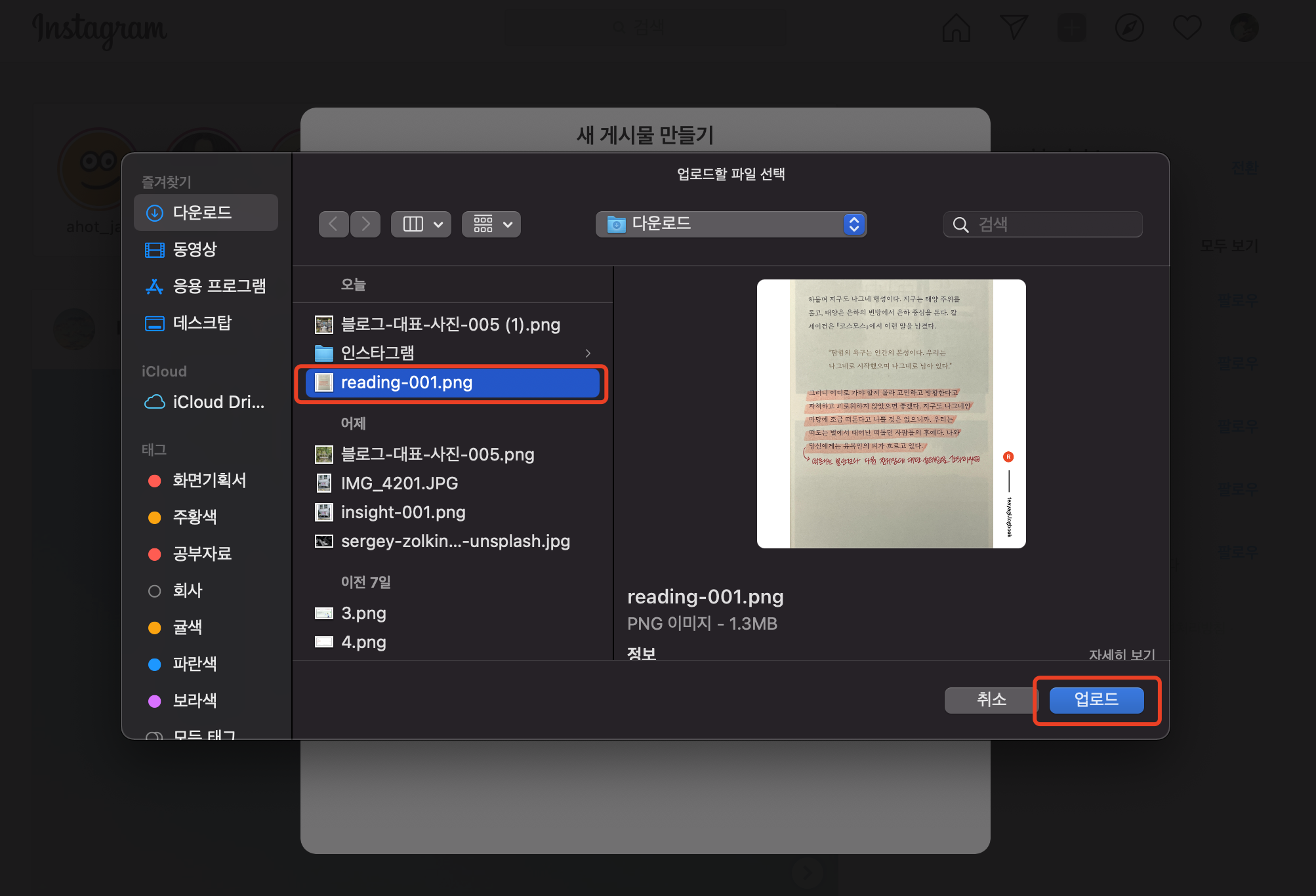Select file 3.png
The image size is (1316, 896).
453,613
